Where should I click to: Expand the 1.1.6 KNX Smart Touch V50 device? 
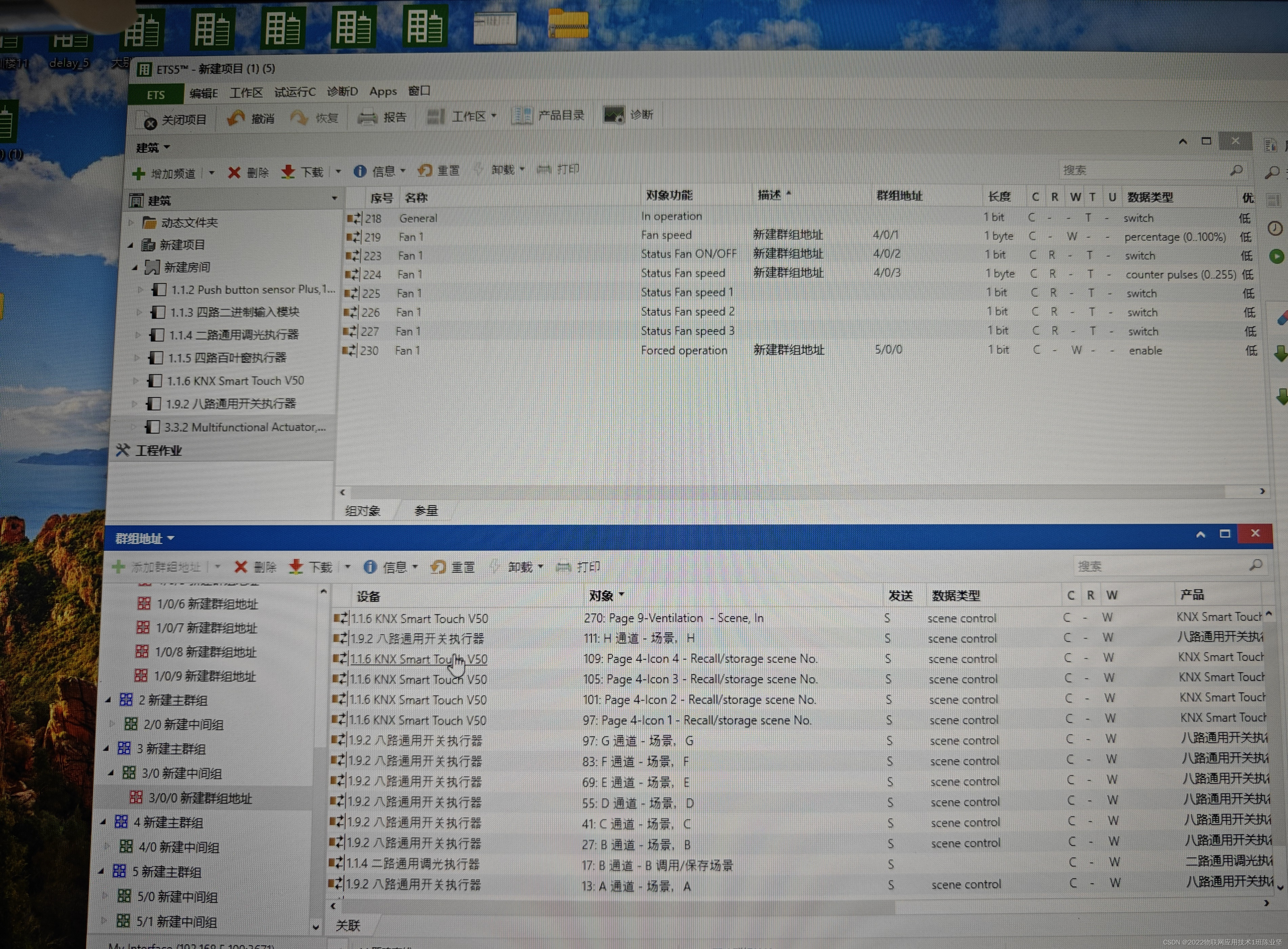point(136,381)
